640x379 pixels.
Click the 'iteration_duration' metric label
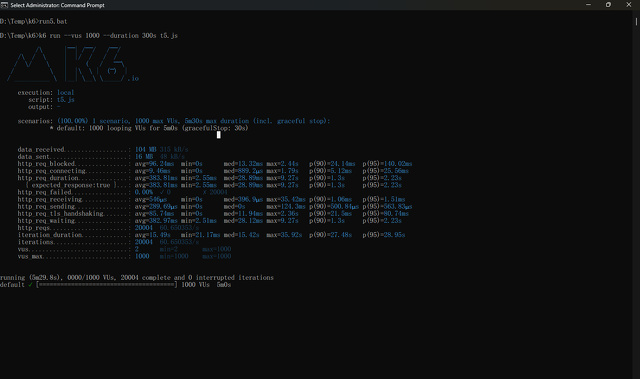click(x=50, y=235)
